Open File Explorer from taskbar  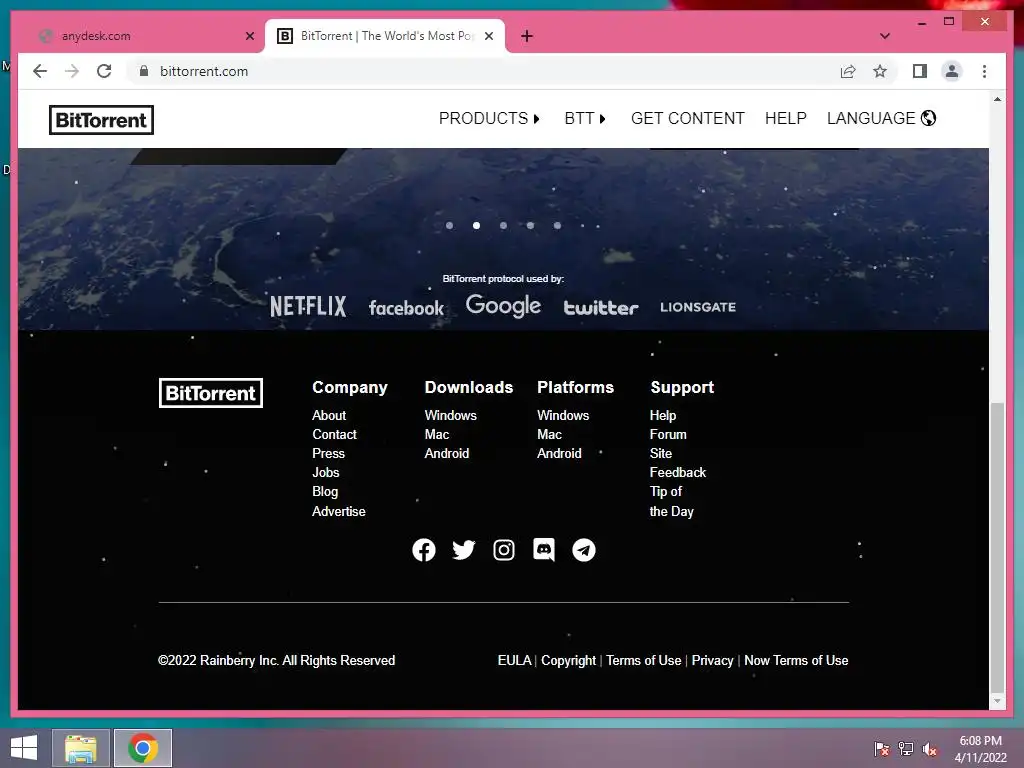coord(81,748)
